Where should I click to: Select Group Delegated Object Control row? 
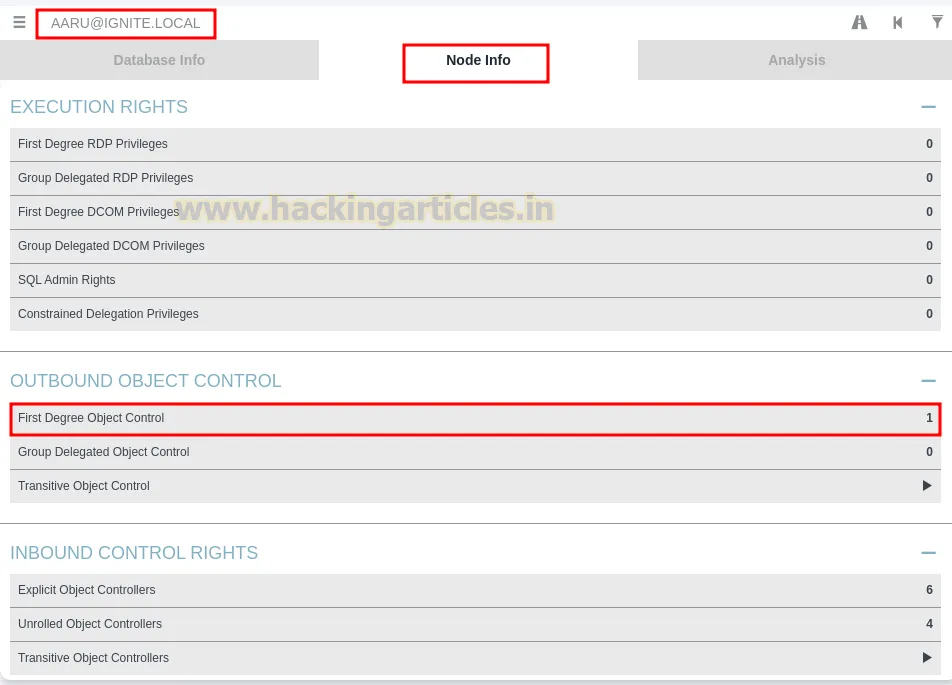tap(475, 452)
